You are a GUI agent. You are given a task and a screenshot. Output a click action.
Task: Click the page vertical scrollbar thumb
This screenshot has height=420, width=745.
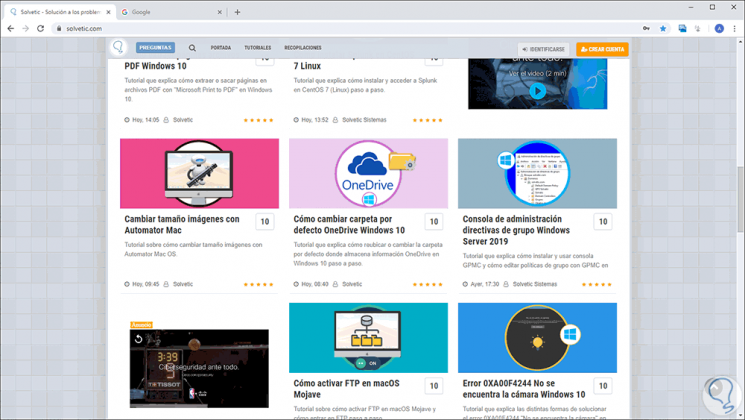coord(740,198)
